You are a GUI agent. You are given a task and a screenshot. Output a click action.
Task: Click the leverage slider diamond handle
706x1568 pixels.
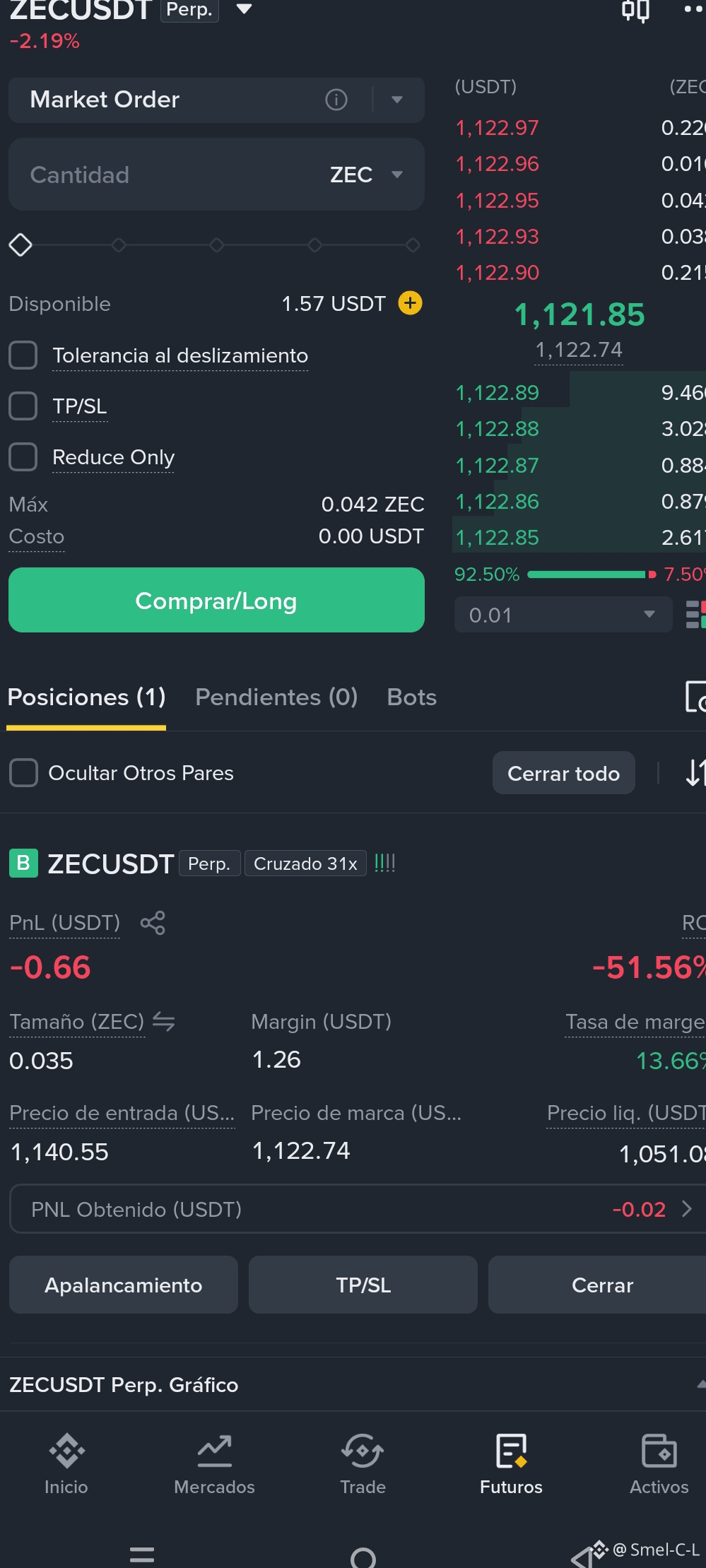click(x=20, y=245)
